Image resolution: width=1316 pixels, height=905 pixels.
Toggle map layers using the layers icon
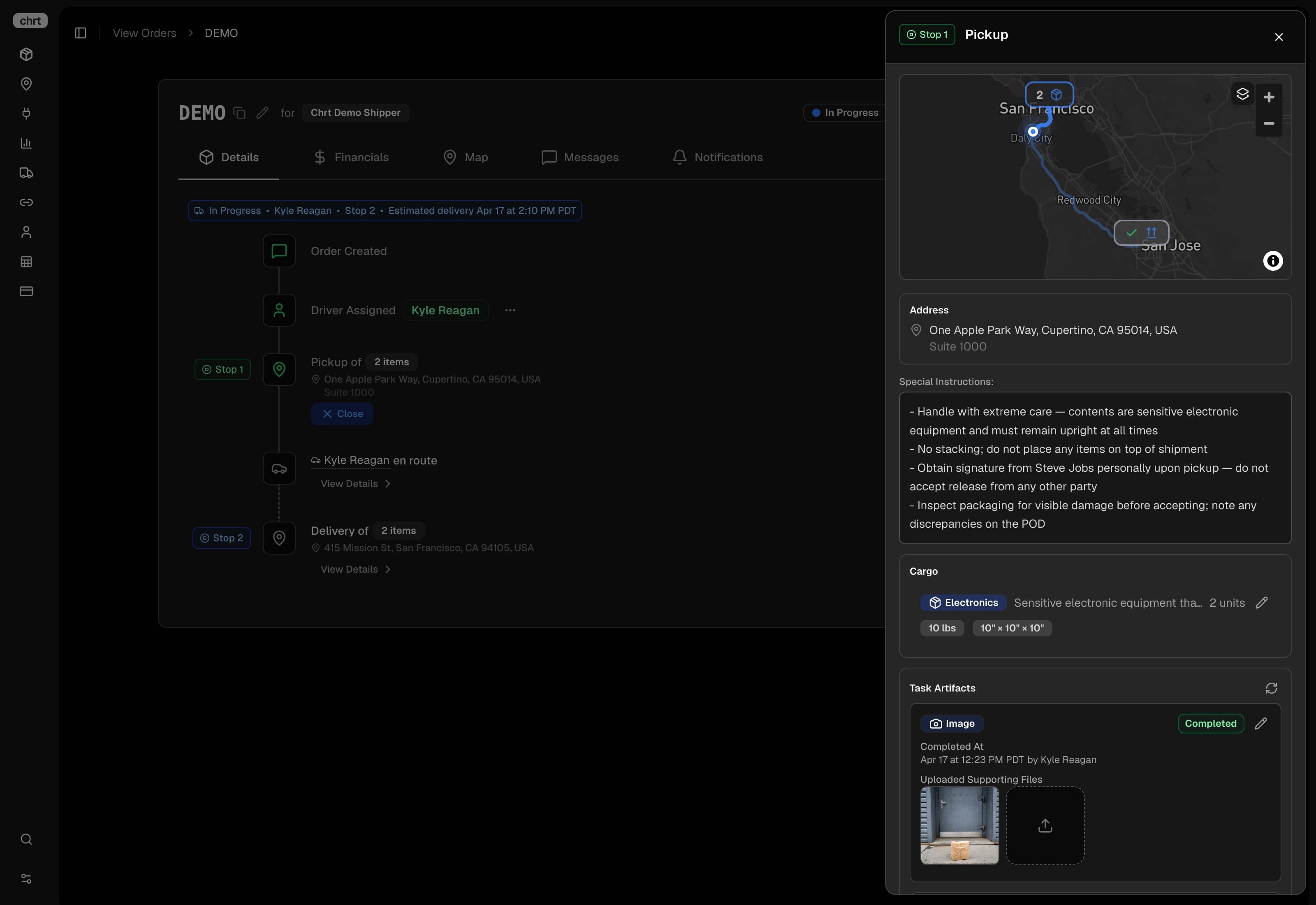point(1243,94)
